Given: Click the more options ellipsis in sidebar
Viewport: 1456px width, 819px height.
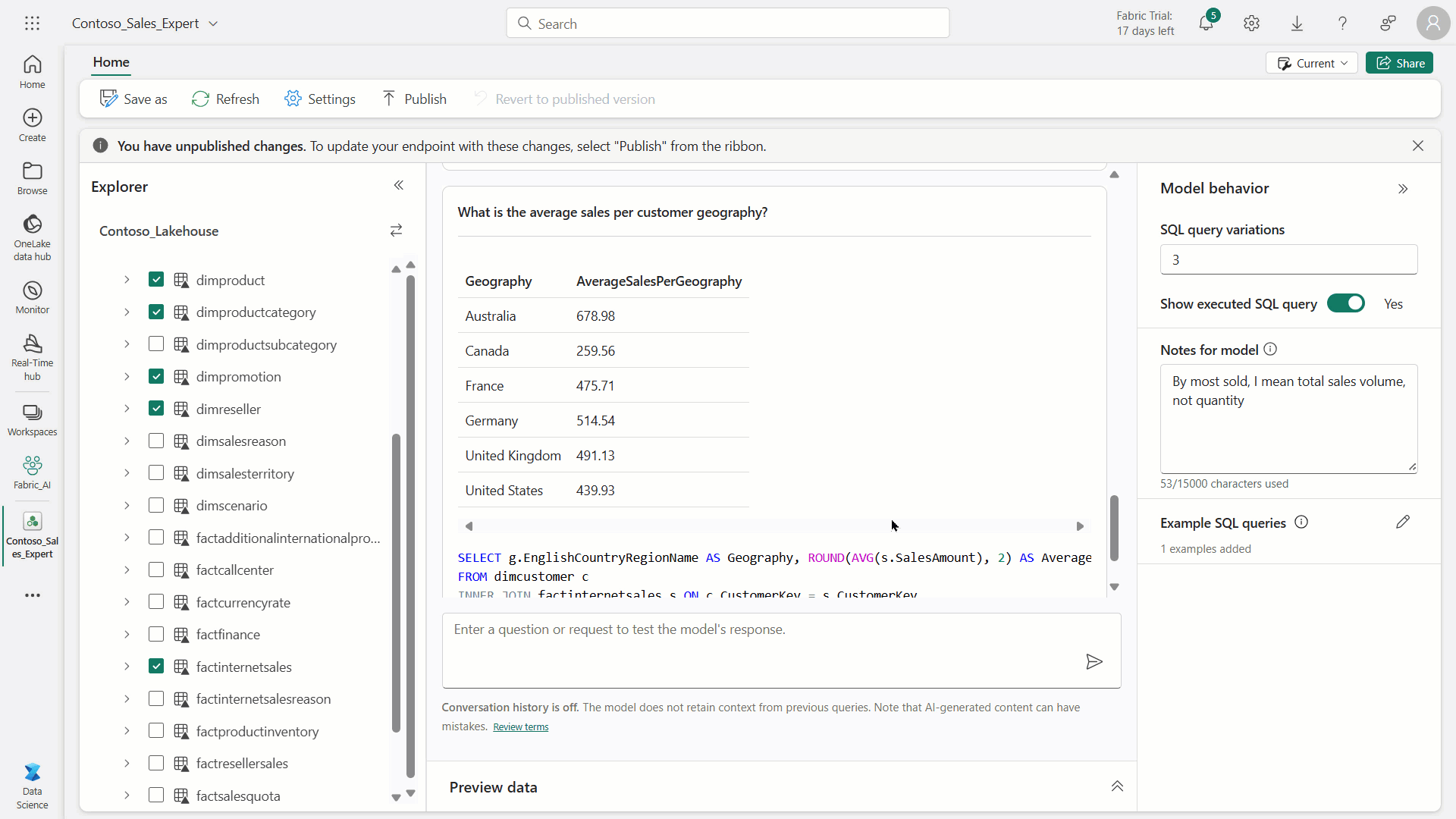Looking at the screenshot, I should point(33,595).
